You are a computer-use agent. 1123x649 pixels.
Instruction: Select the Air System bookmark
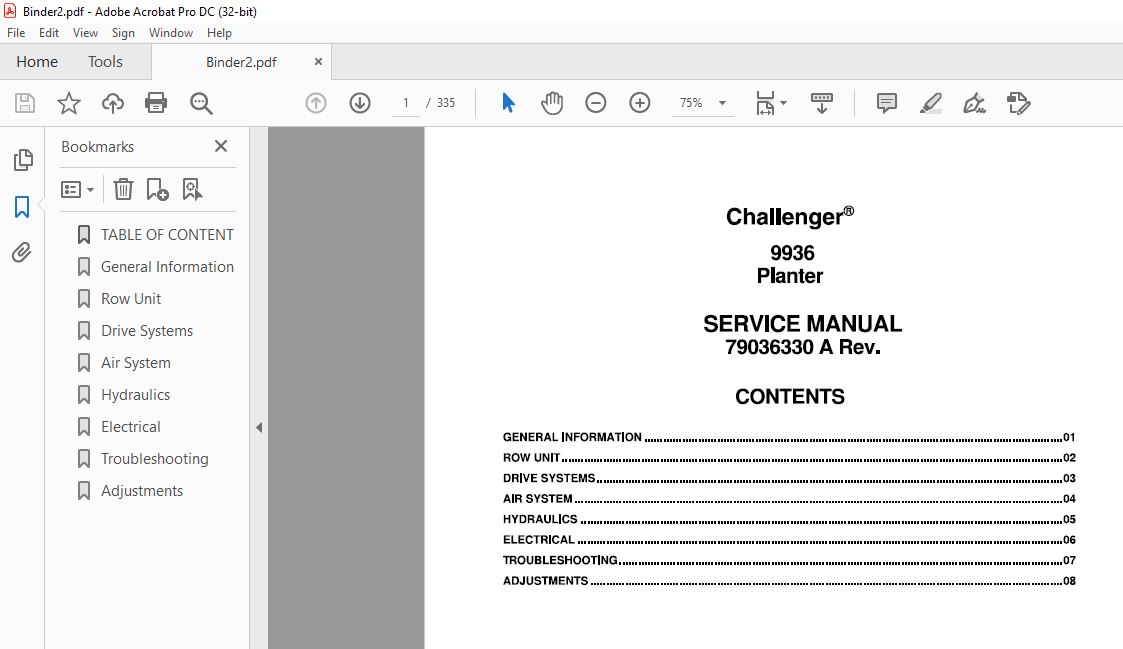click(135, 362)
